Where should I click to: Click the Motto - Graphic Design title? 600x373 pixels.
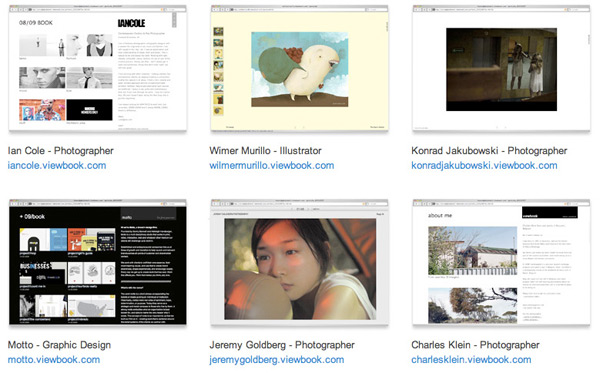[x=59, y=345]
